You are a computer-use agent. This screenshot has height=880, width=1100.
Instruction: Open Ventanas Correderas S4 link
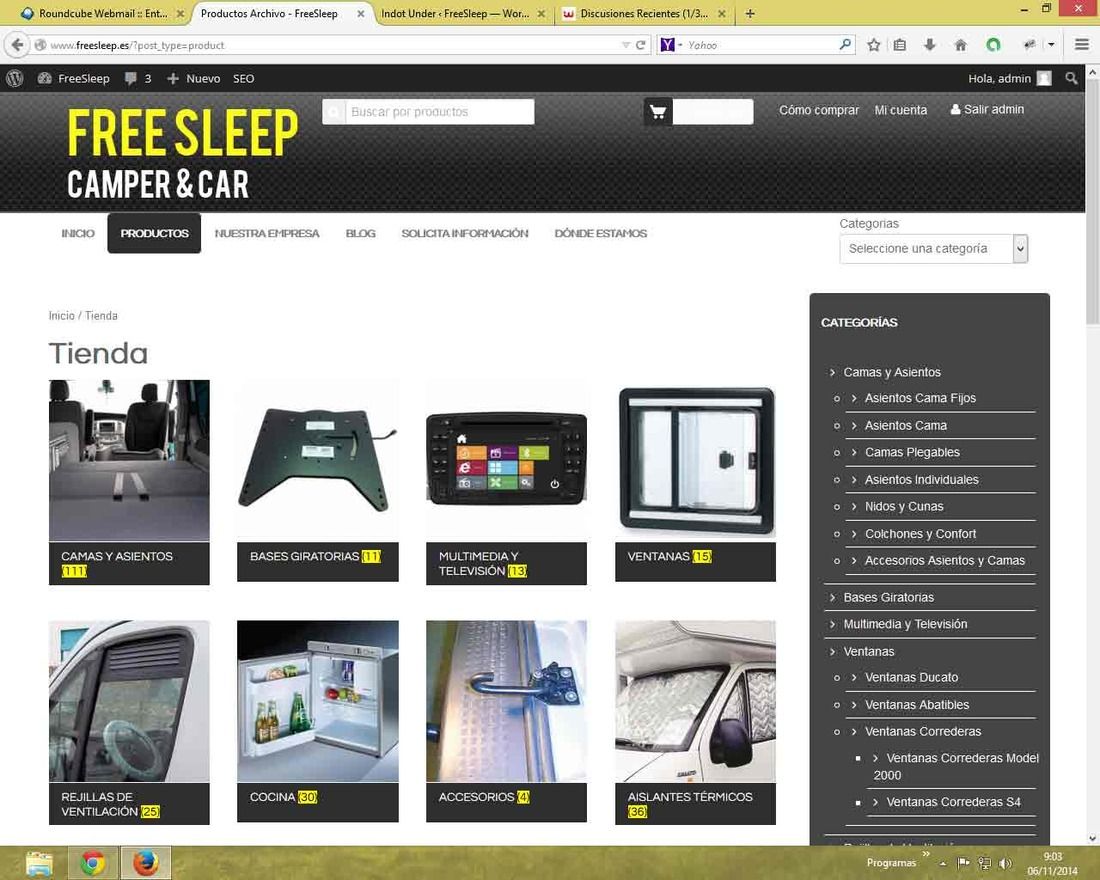click(x=953, y=801)
